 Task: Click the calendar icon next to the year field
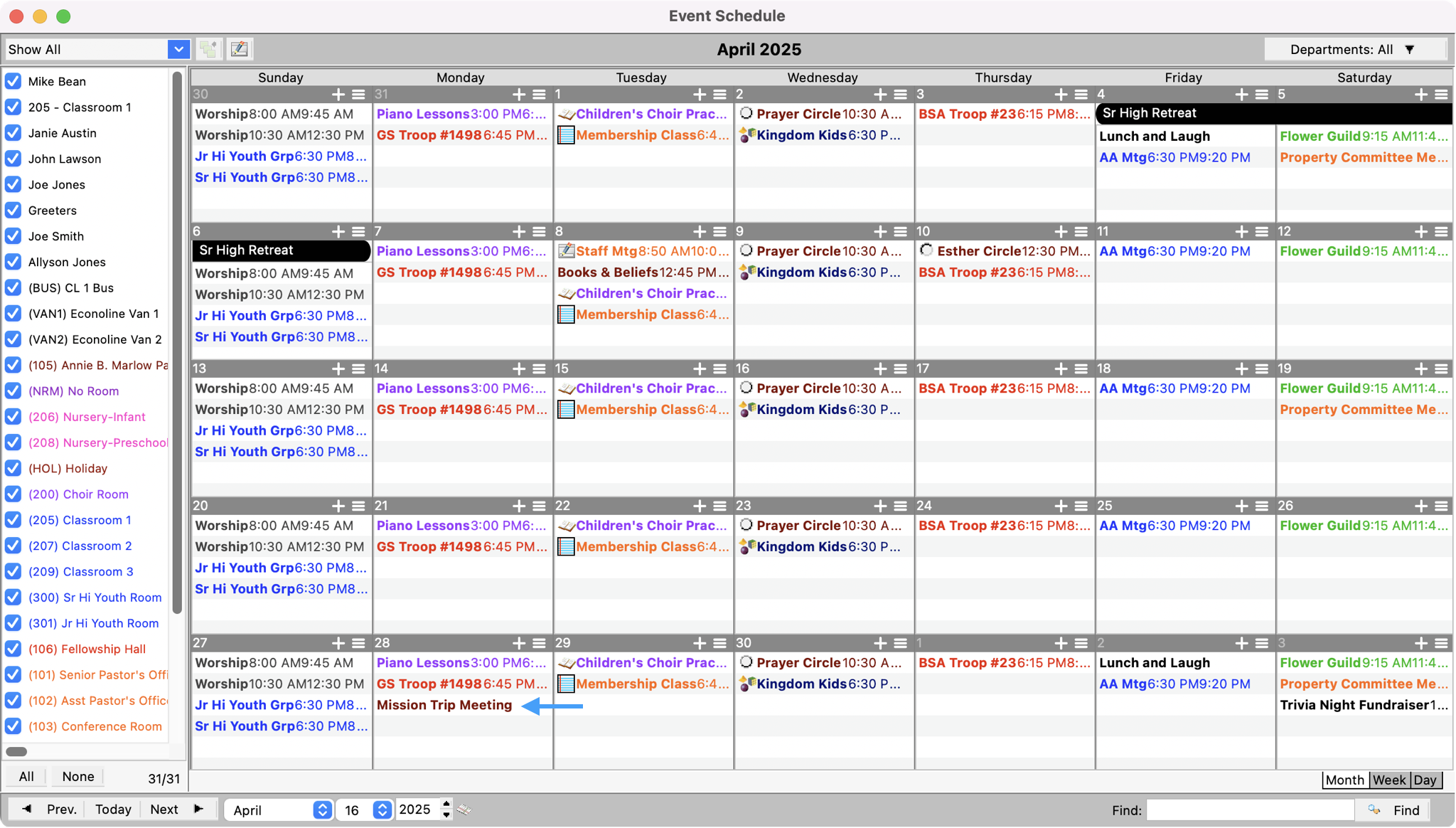pos(464,810)
